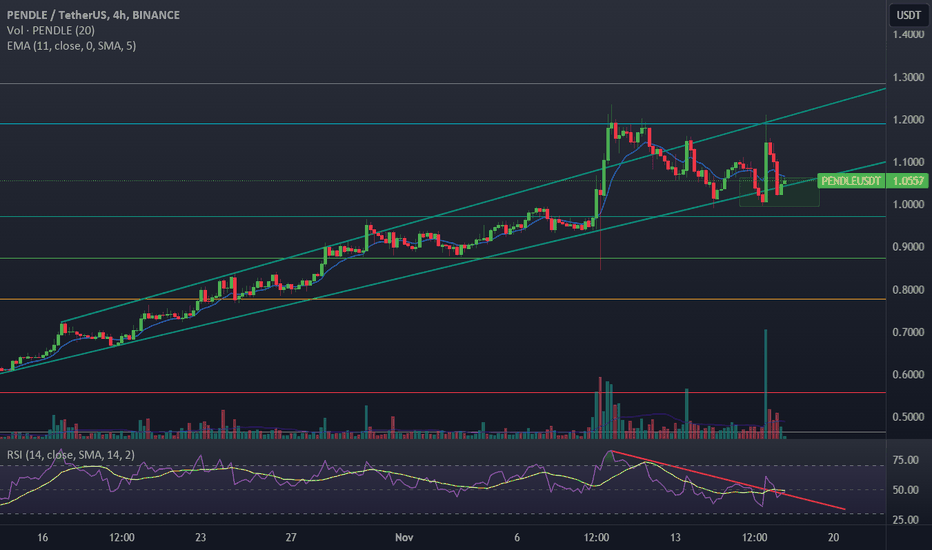The width and height of the screenshot is (932, 550).
Task: Click the 25.00 RSI axis label
Action: click(x=906, y=520)
